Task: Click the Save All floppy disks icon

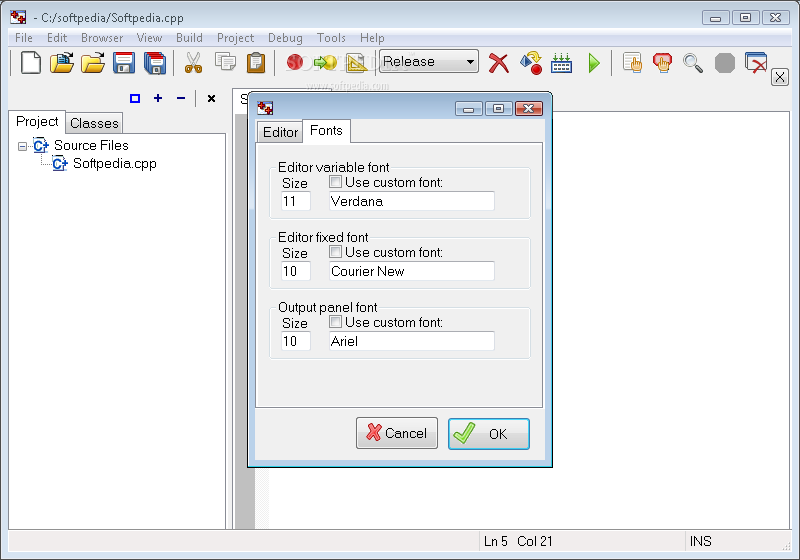Action: coord(155,63)
